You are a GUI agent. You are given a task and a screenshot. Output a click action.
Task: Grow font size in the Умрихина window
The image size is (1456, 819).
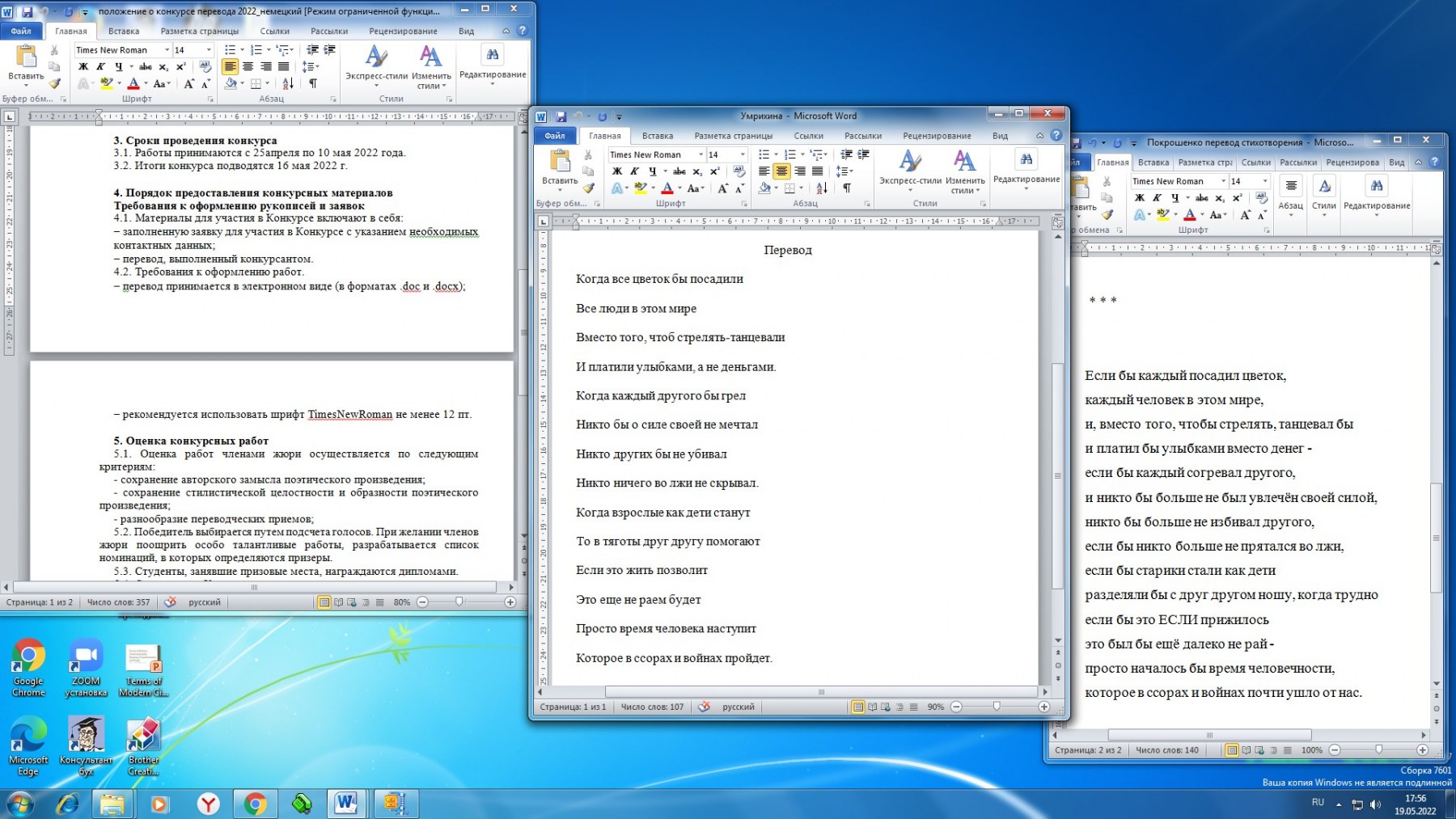[723, 188]
